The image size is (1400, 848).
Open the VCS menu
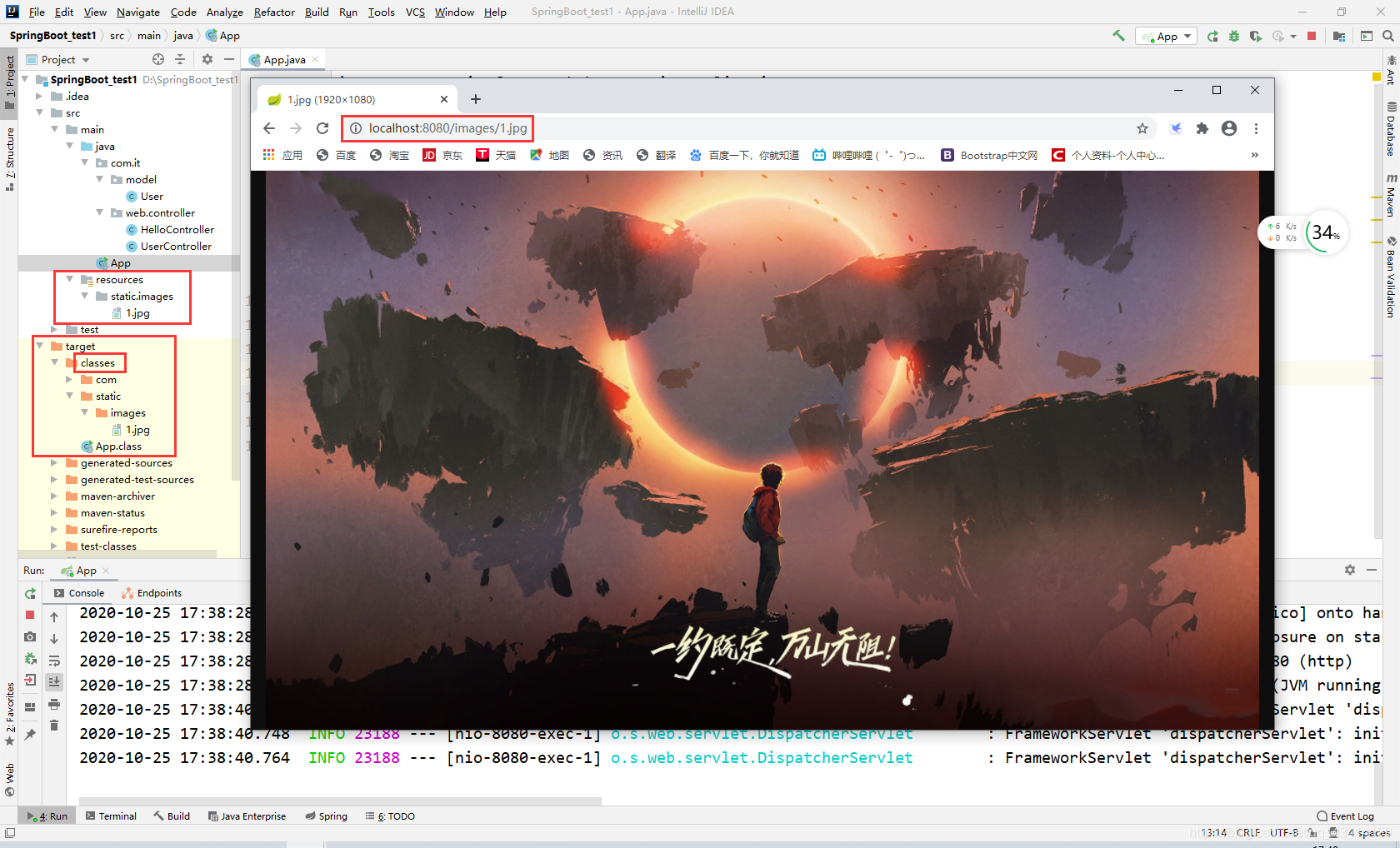(x=415, y=12)
